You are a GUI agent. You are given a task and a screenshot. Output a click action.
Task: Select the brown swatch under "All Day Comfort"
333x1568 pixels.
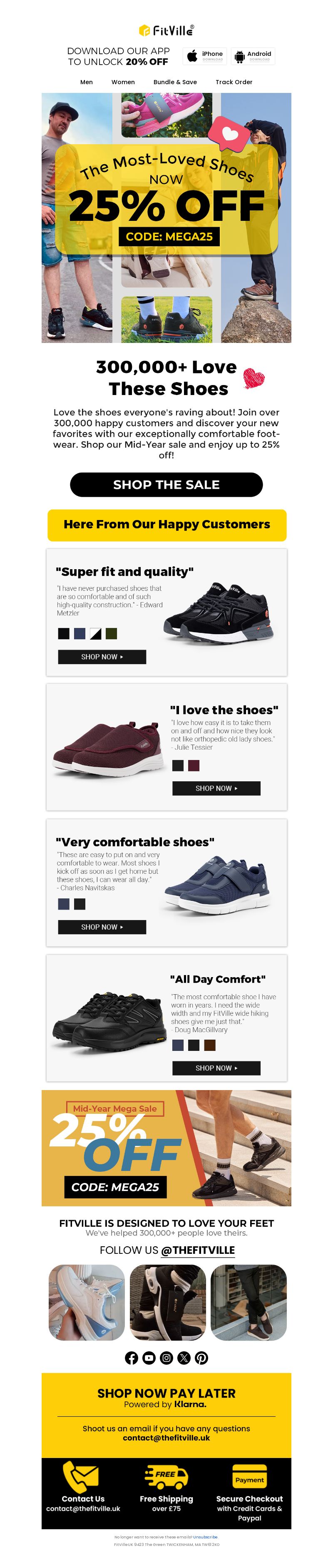(210, 1045)
